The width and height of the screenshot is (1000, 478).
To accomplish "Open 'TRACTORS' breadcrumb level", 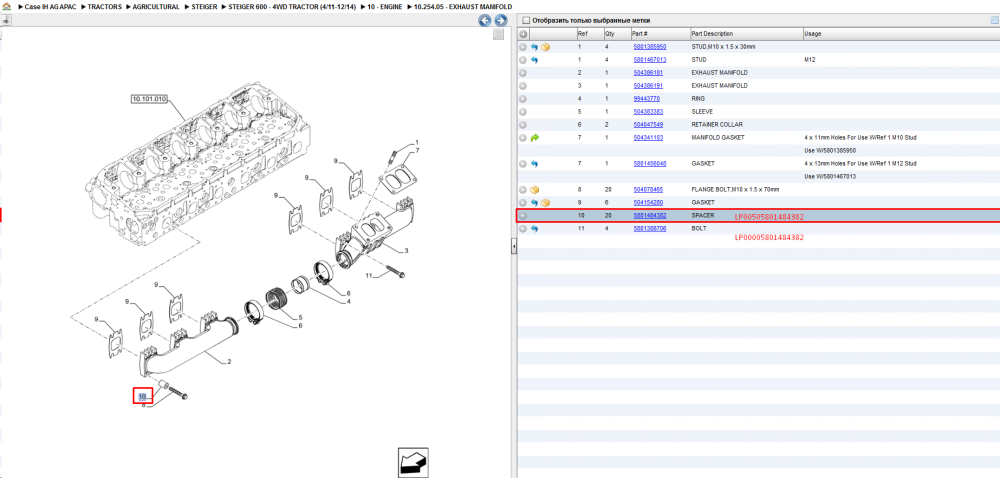I will (x=105, y=6).
